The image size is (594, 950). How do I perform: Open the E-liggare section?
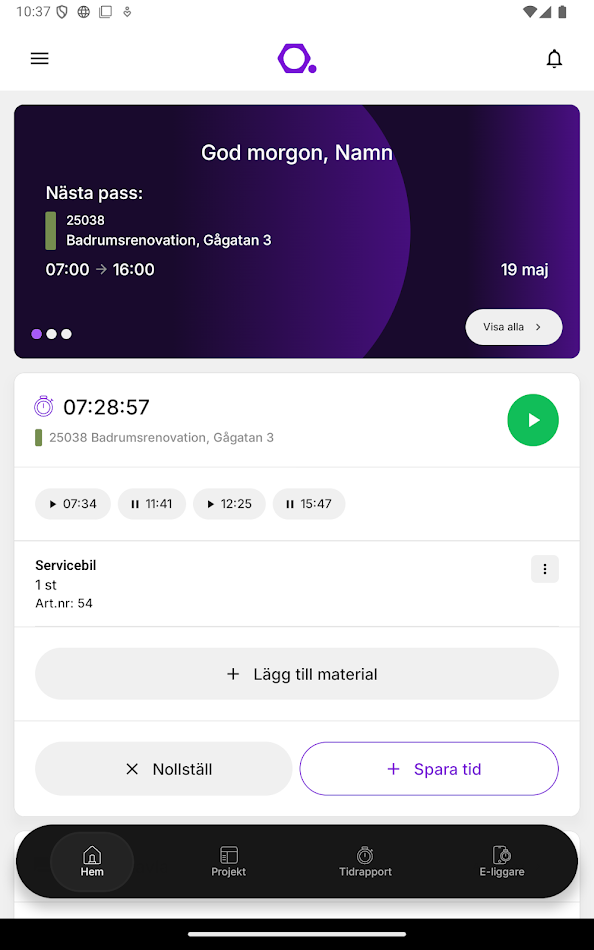click(502, 861)
